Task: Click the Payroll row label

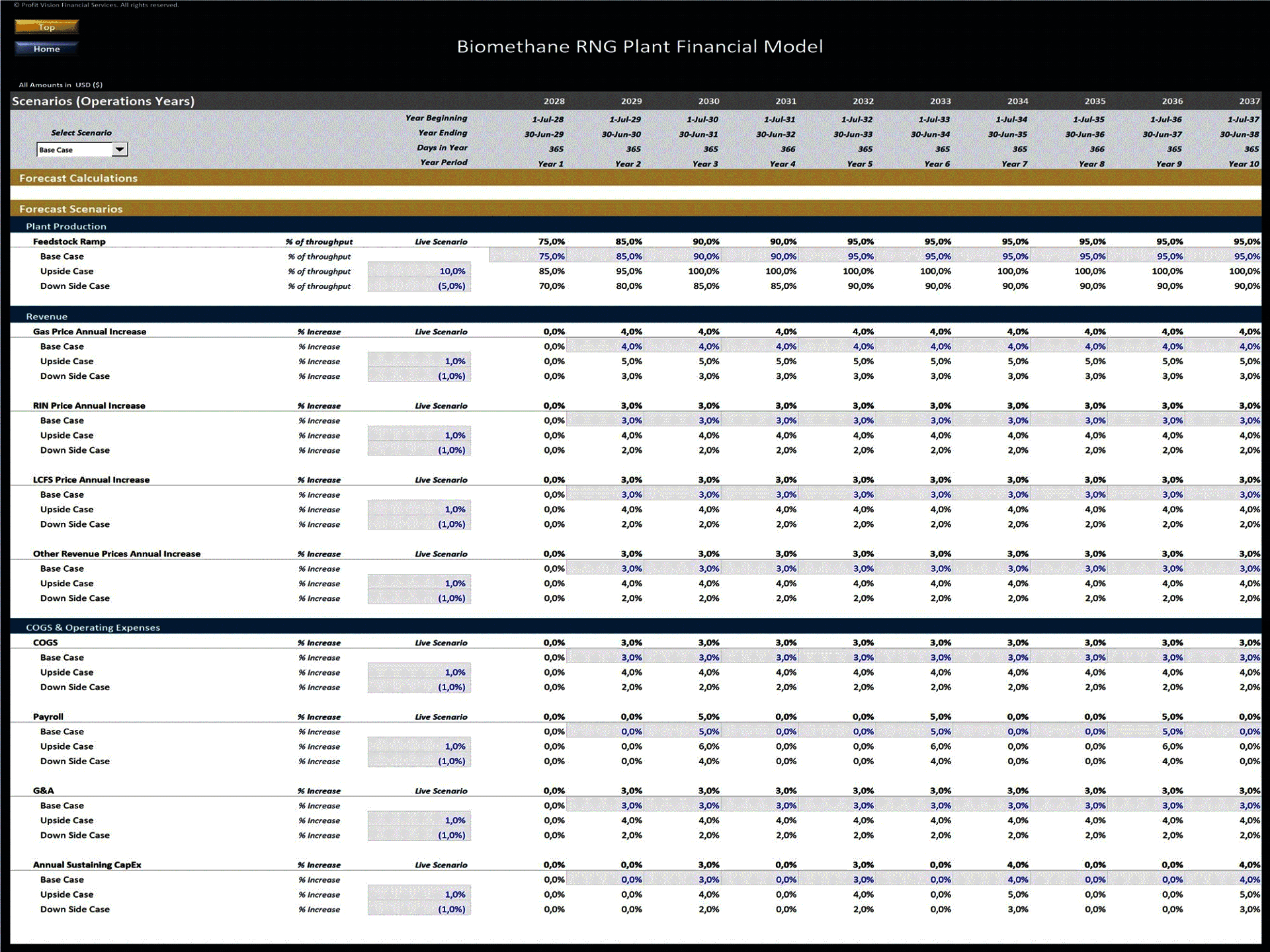Action: (x=48, y=717)
